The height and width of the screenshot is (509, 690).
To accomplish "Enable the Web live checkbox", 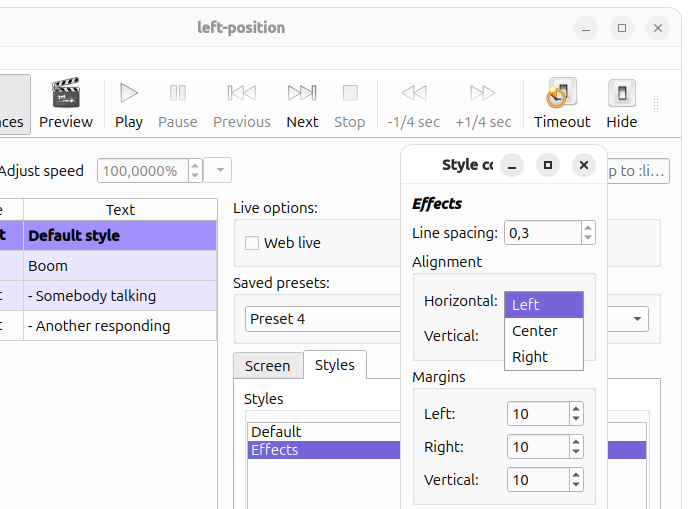I will click(252, 243).
